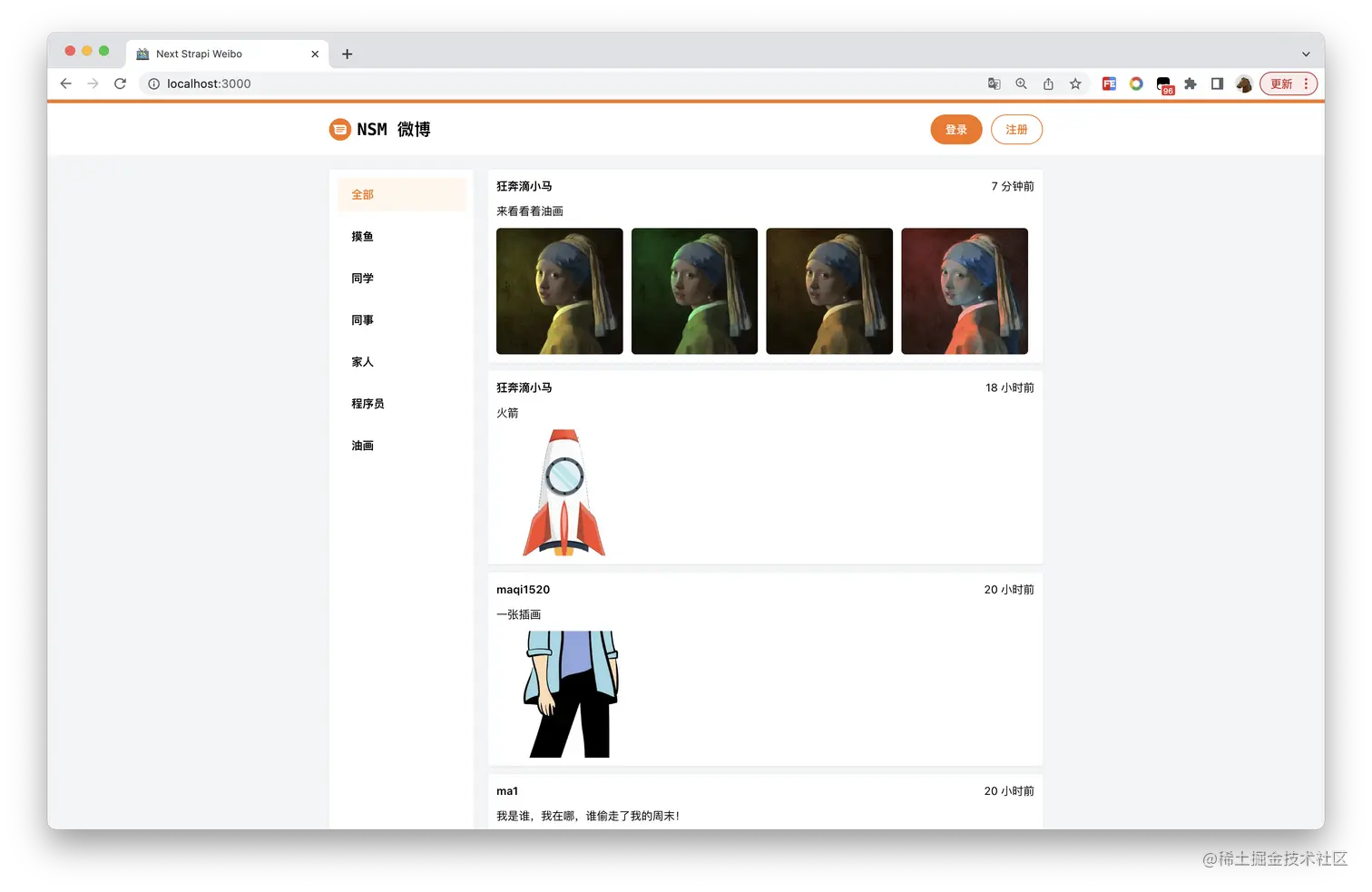Open the extension with 96 badge
Screen dimensions: 1372x892
1164,85
